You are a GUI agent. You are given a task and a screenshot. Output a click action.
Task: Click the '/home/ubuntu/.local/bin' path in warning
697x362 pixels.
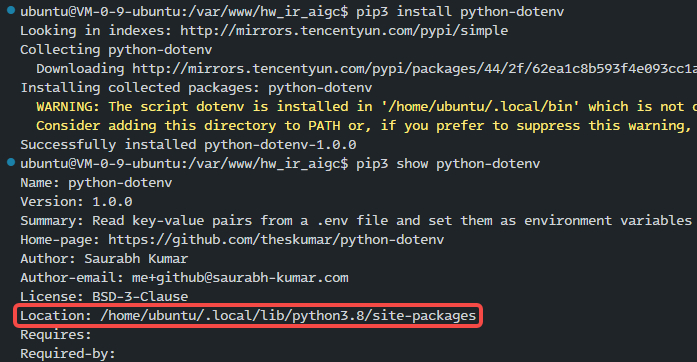481,107
